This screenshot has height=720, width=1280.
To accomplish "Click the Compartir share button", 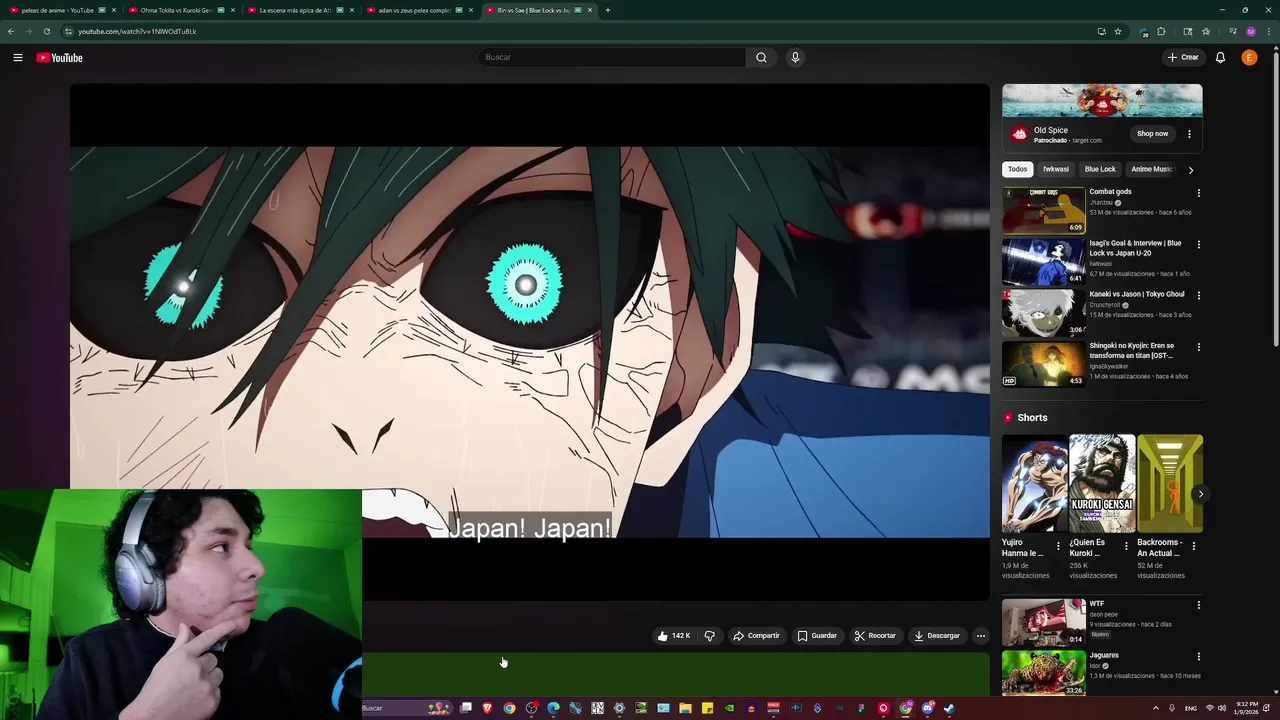I will click(756, 636).
